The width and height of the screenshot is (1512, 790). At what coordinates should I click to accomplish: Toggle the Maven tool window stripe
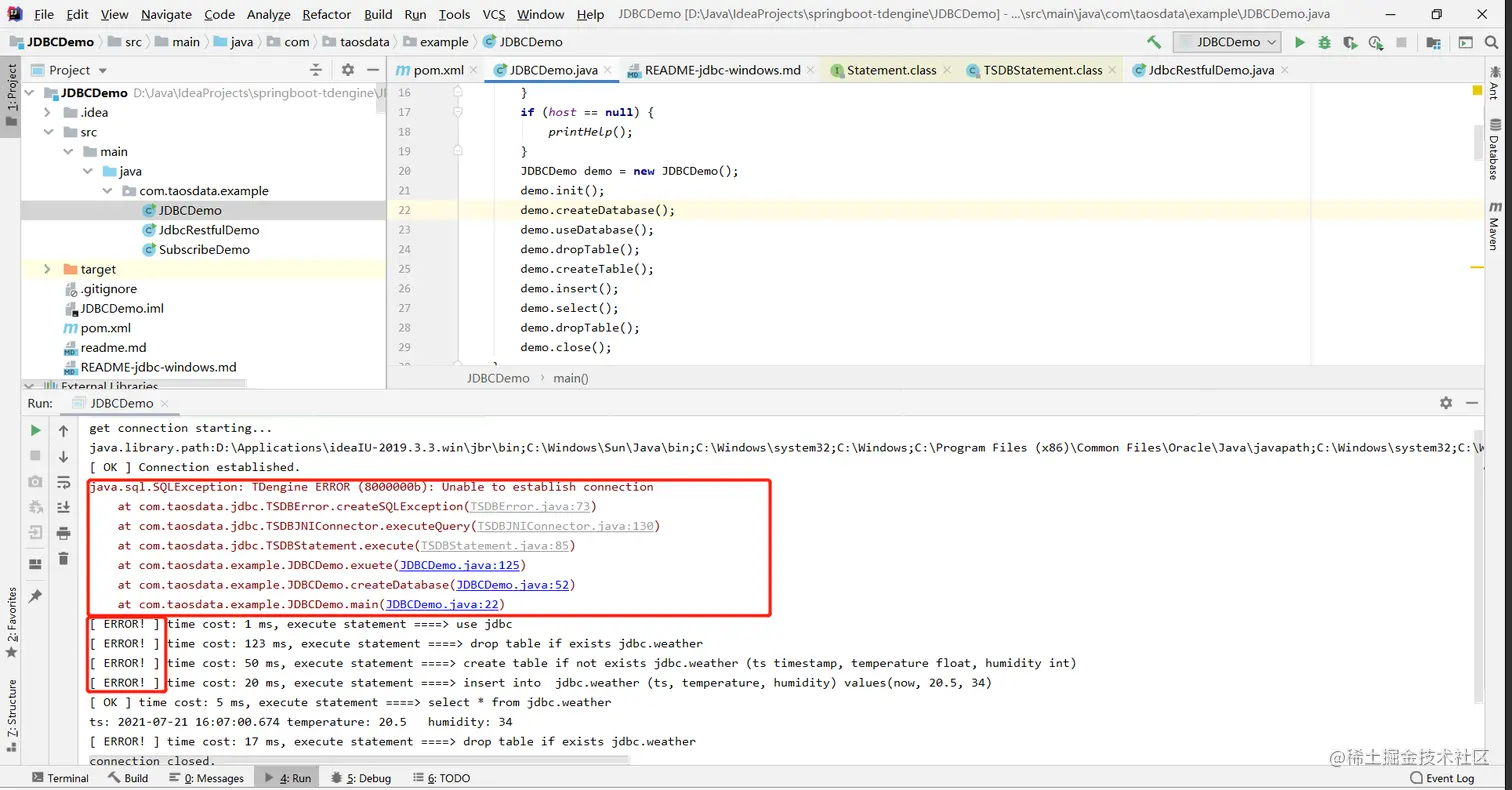pyautogui.click(x=1494, y=225)
